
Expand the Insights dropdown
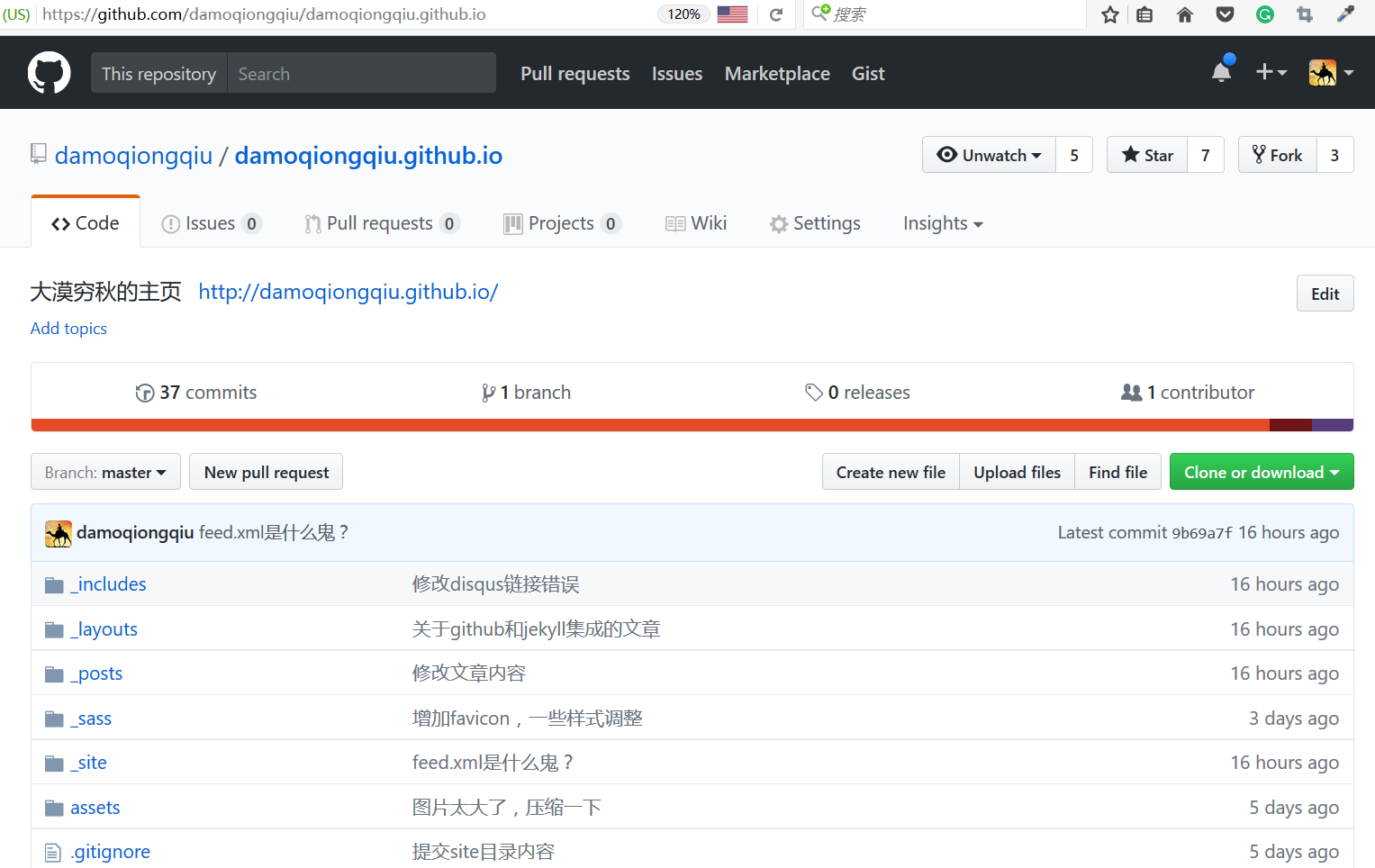coord(943,223)
